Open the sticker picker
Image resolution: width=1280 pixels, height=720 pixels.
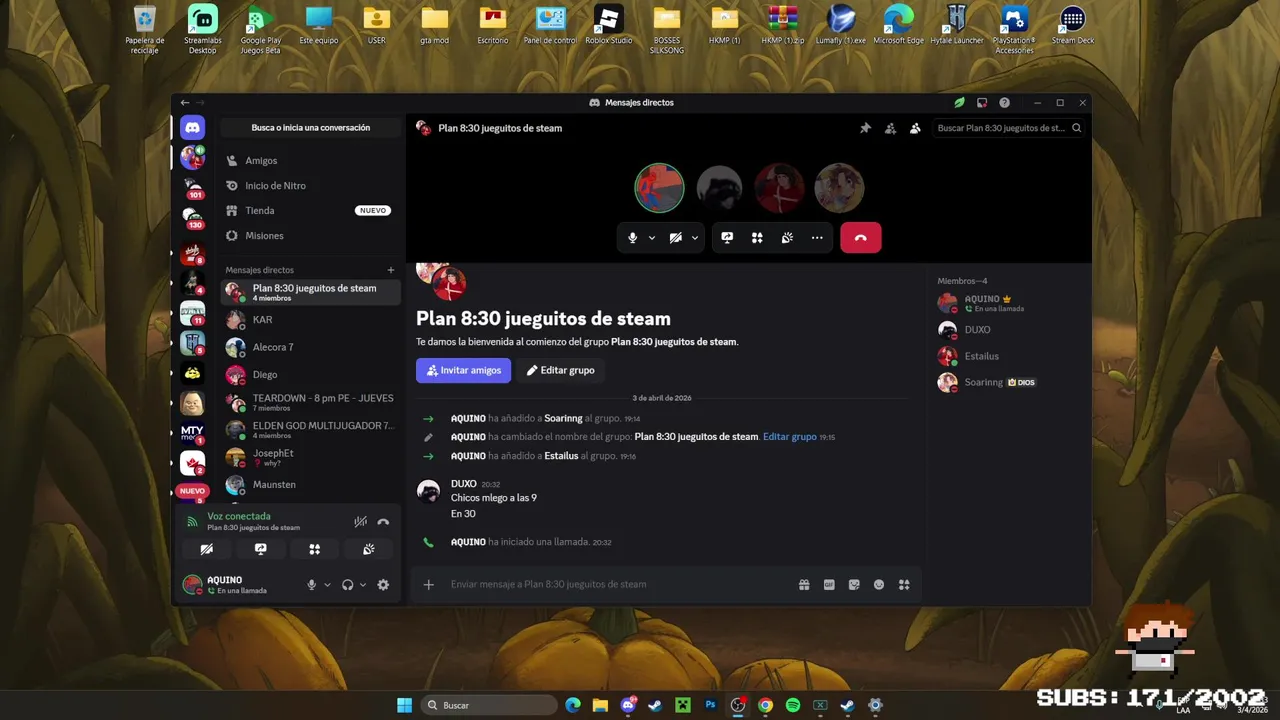(x=854, y=584)
